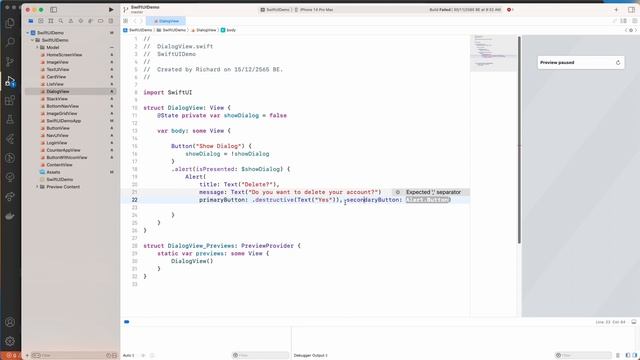Resume the paused preview
This screenshot has width=640, height=360.
click(618, 62)
